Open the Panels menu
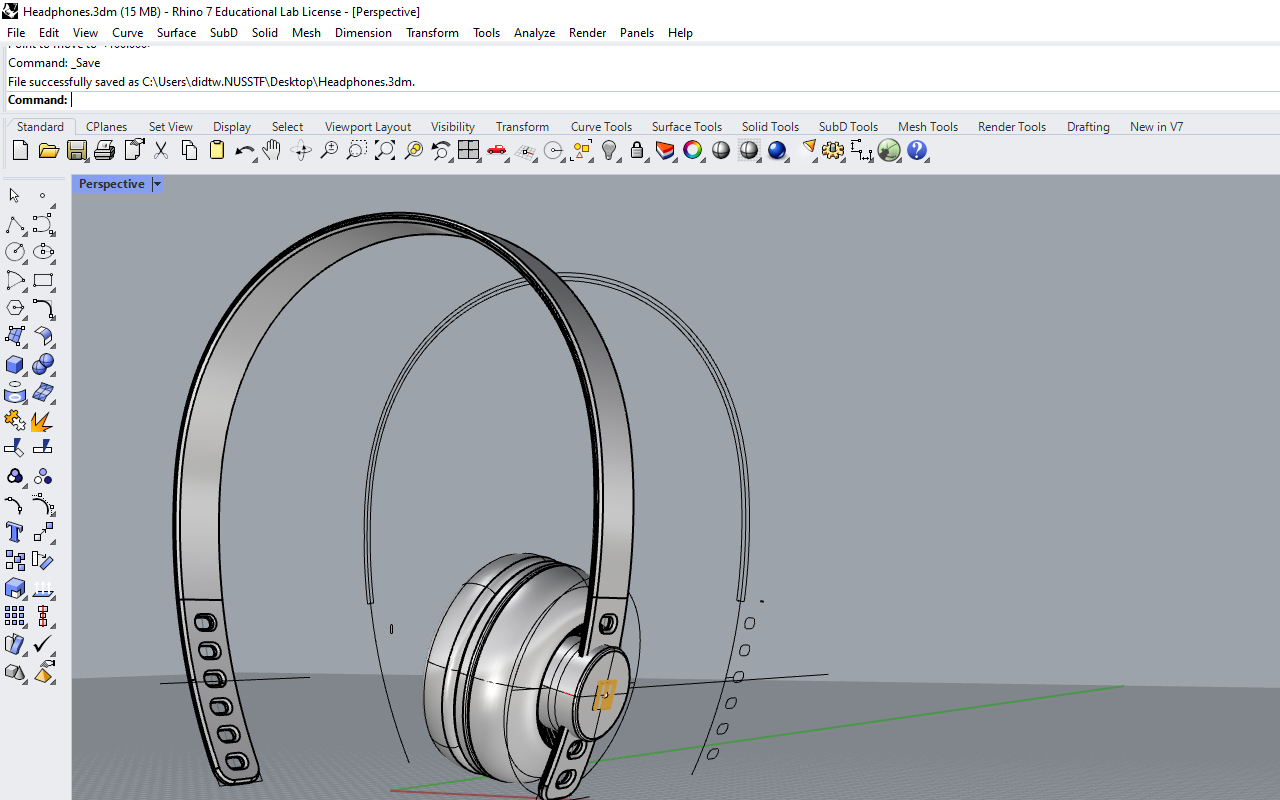 coord(637,33)
